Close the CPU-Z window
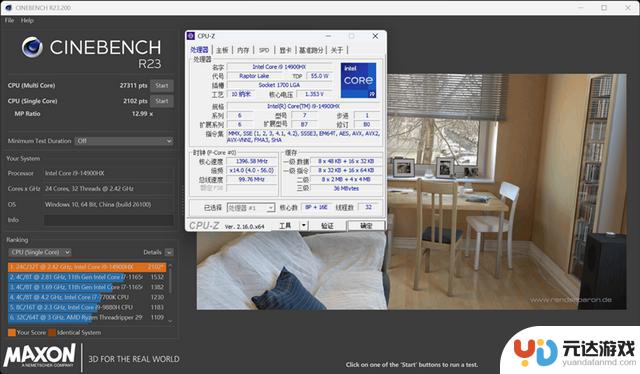 pyautogui.click(x=375, y=36)
